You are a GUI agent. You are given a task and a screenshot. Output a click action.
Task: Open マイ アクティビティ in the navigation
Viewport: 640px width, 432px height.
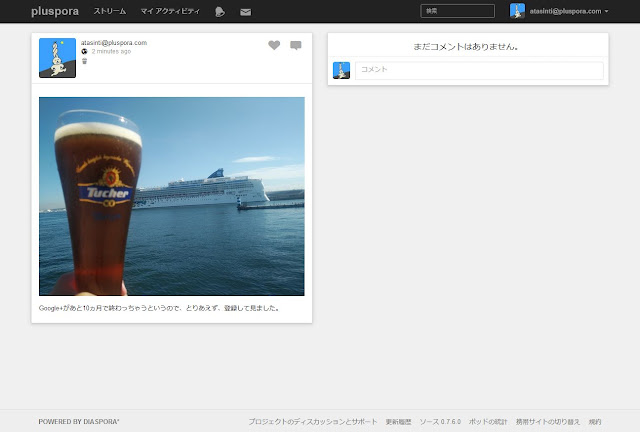coord(170,11)
